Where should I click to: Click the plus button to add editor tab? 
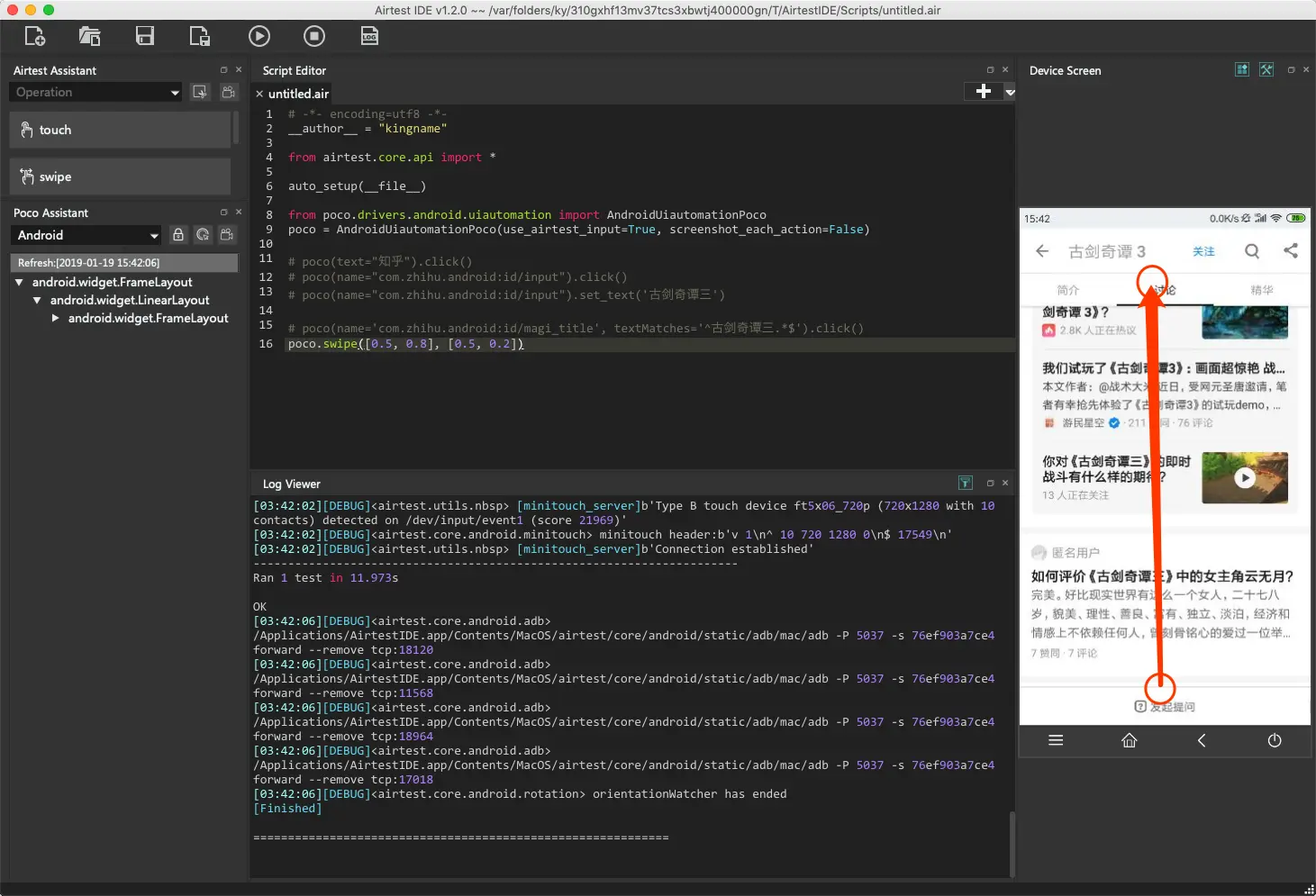(984, 91)
